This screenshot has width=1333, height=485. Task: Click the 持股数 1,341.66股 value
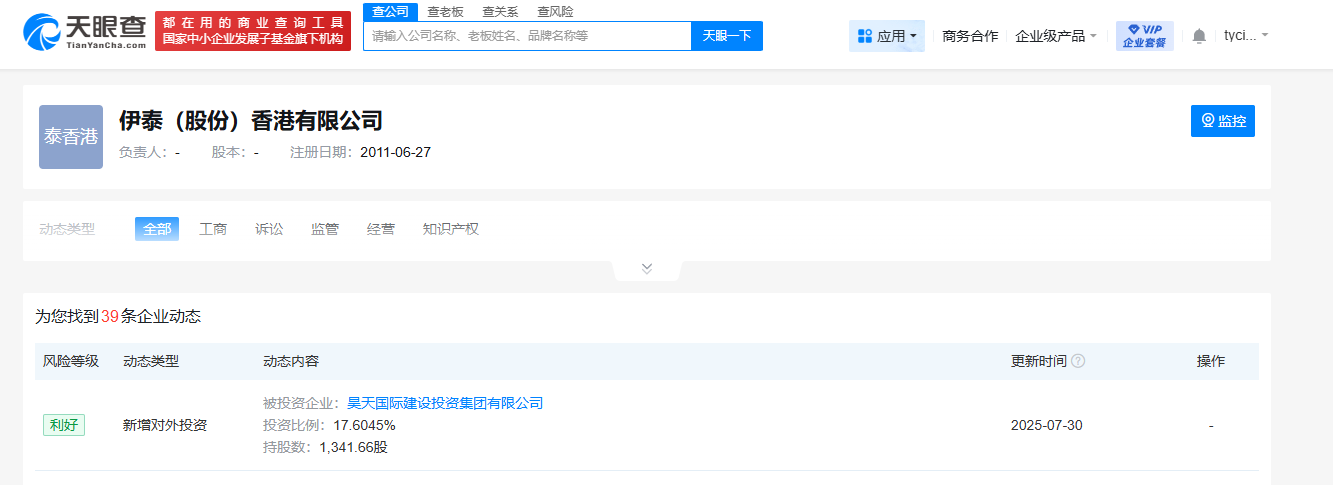[353, 447]
